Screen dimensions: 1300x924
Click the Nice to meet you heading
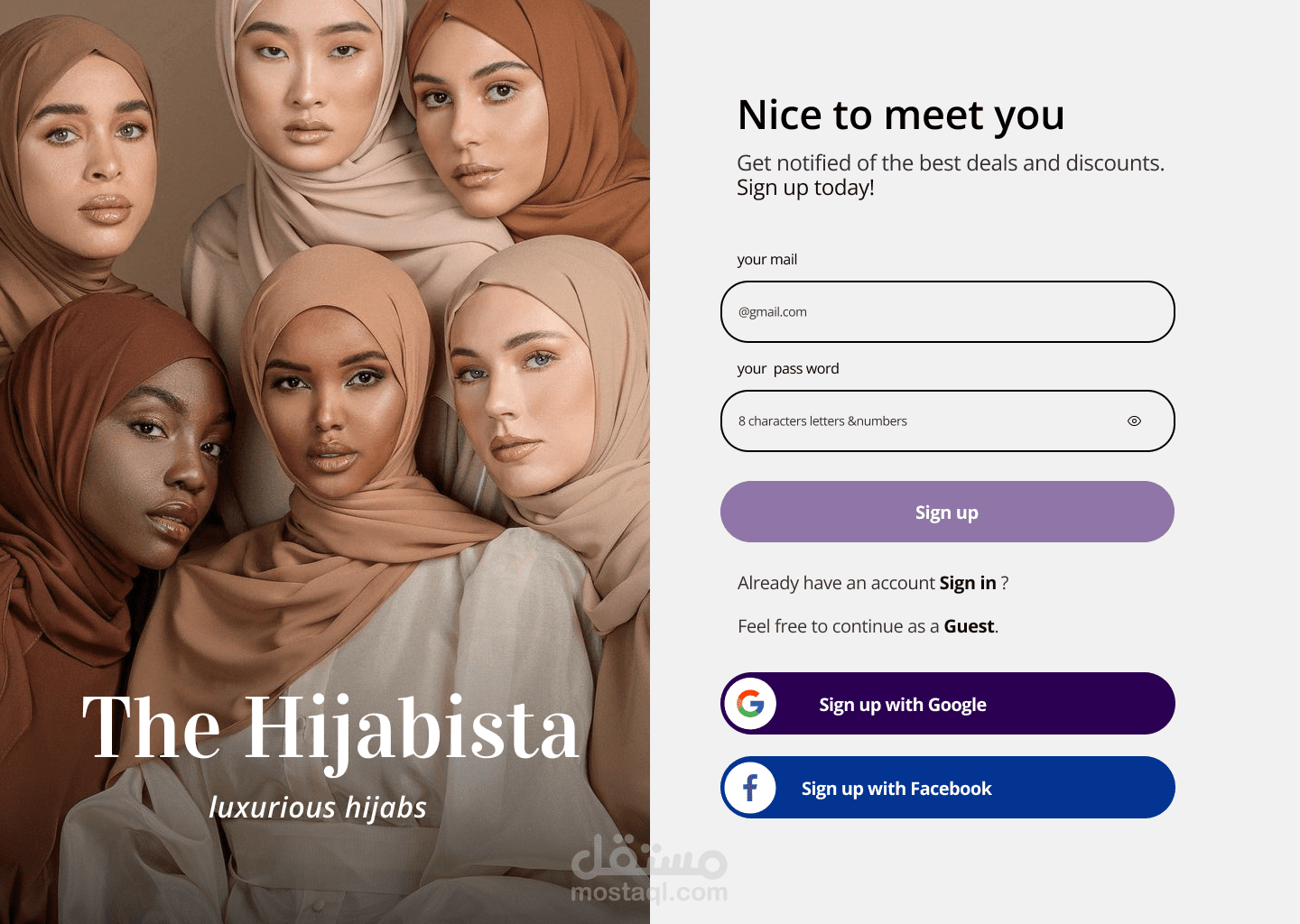pyautogui.click(x=901, y=115)
